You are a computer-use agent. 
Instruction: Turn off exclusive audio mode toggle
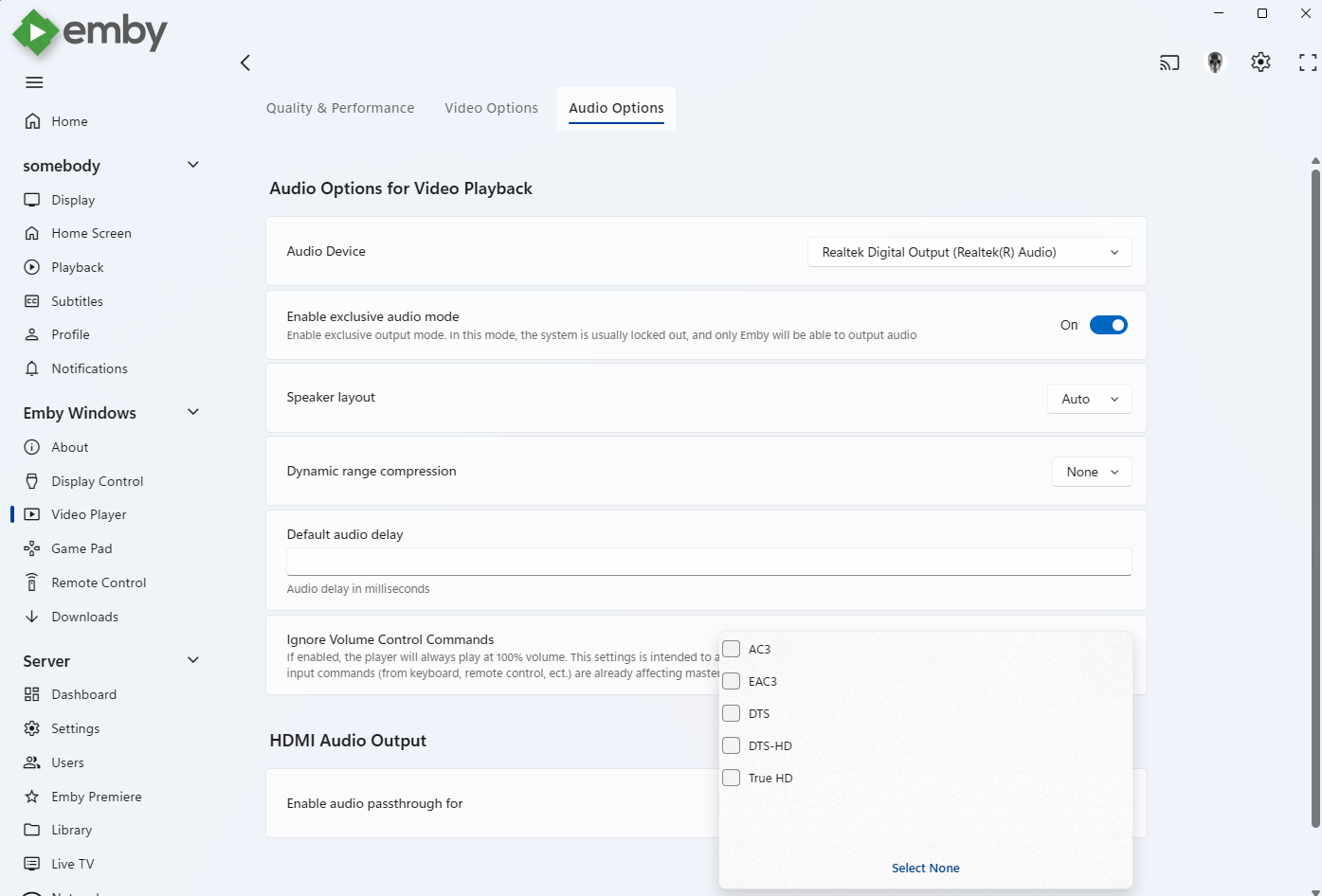pyautogui.click(x=1108, y=325)
